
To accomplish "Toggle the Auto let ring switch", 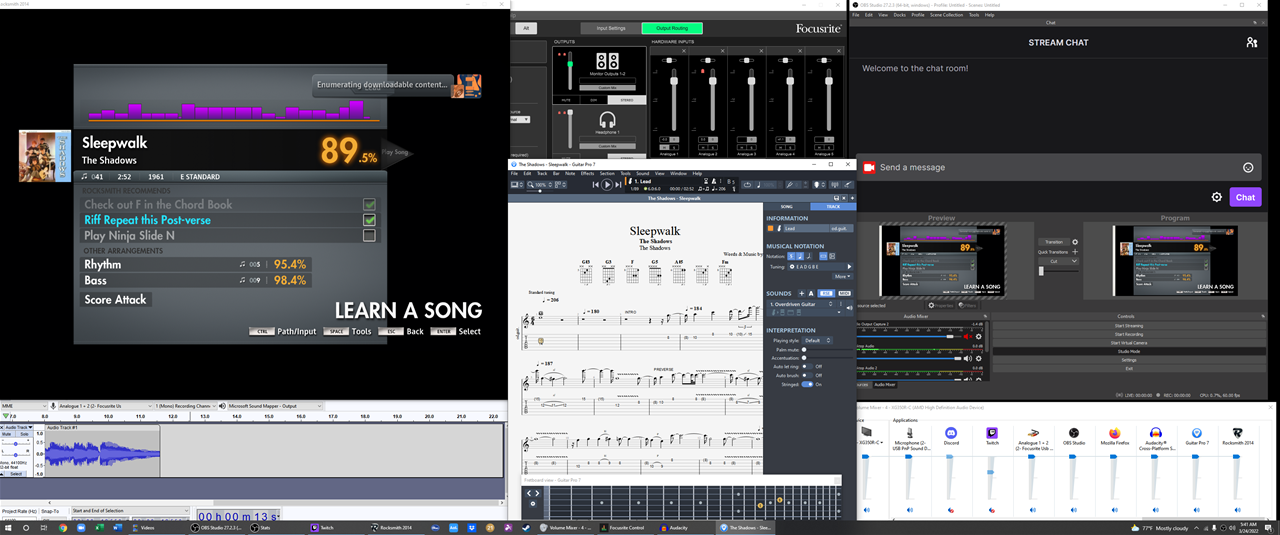I will [807, 366].
